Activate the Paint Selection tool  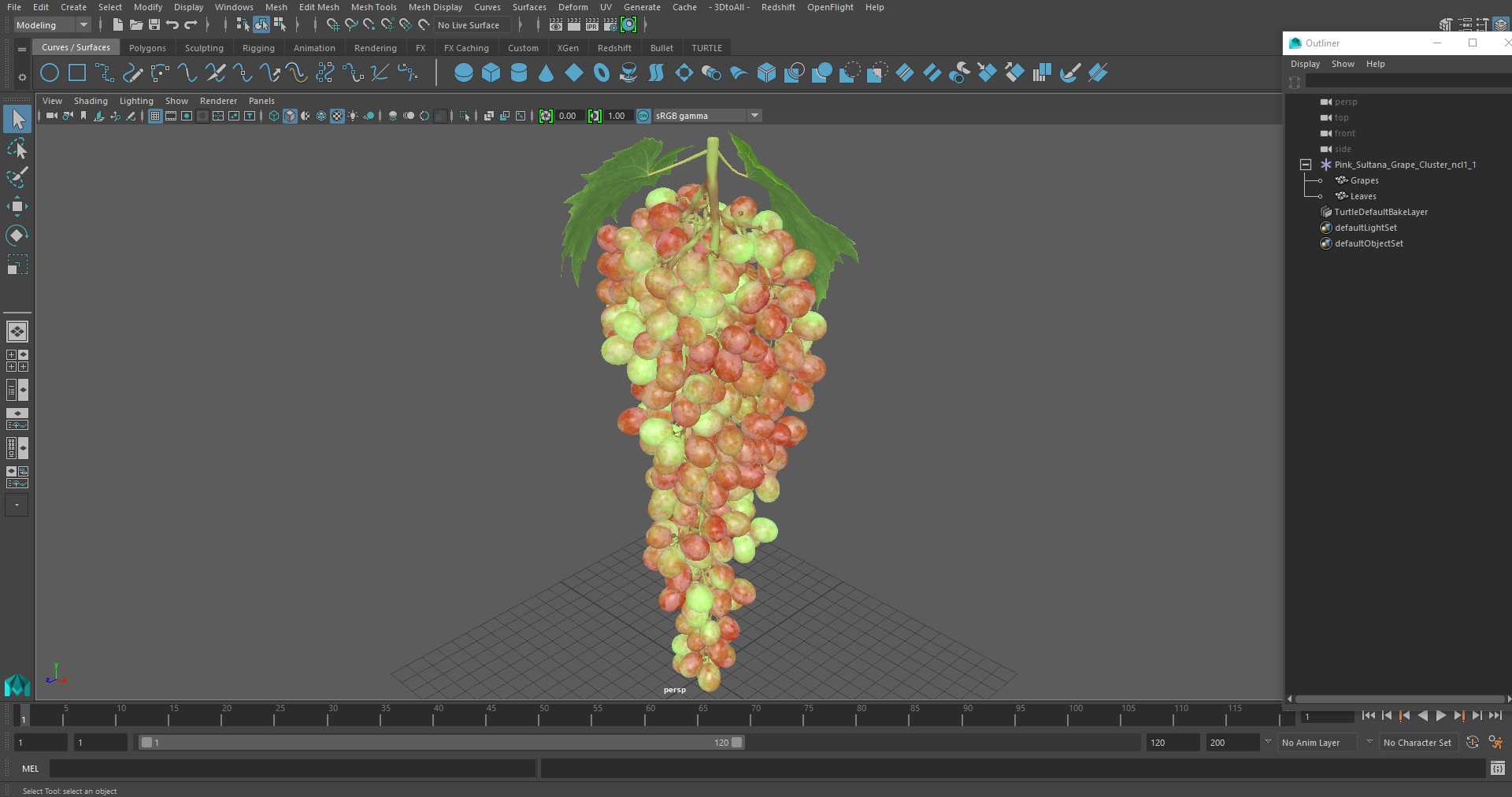click(17, 177)
